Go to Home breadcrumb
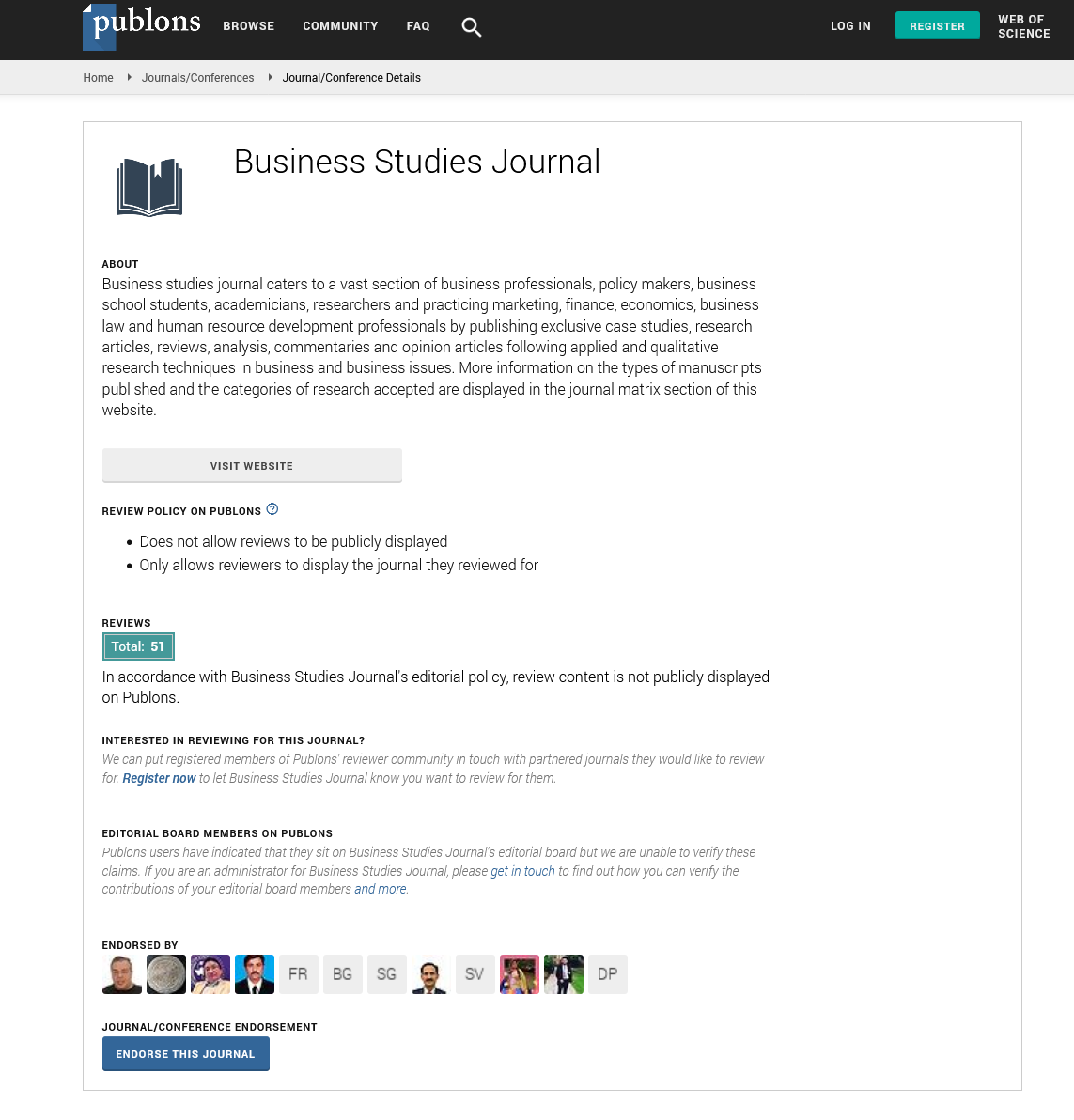Viewport: 1074px width, 1120px height. coord(98,78)
